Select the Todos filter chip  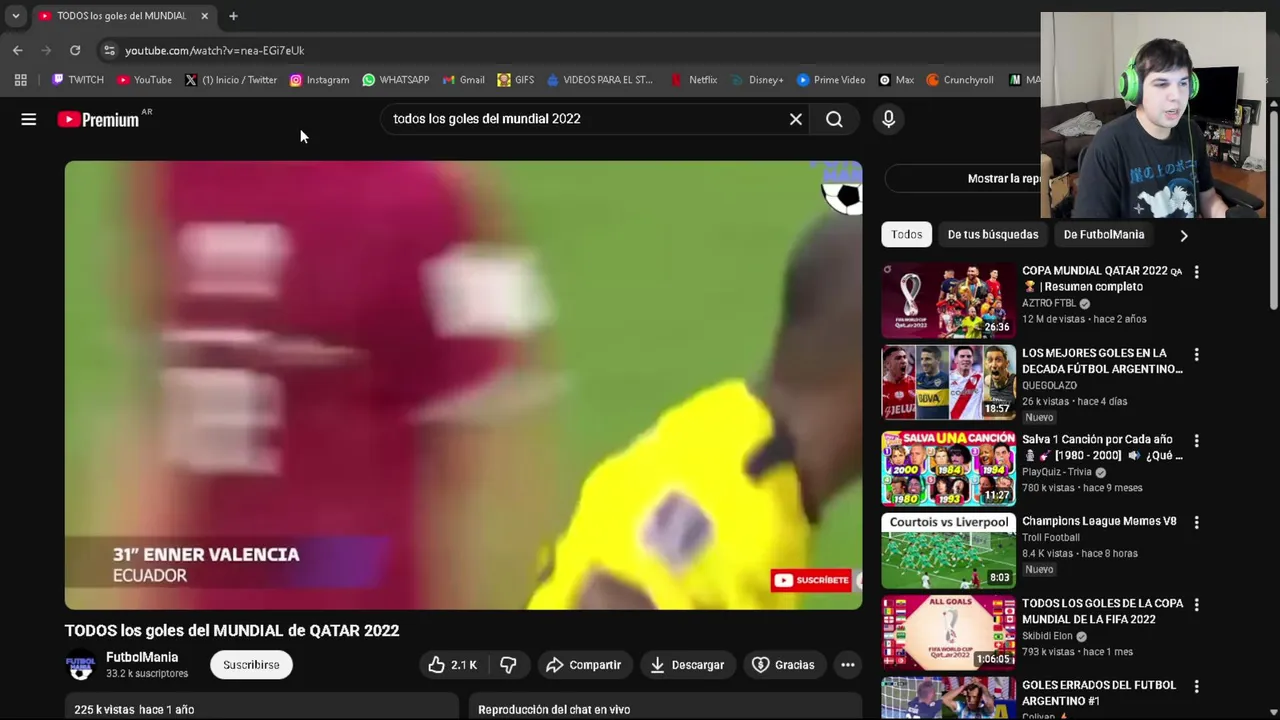pos(906,235)
